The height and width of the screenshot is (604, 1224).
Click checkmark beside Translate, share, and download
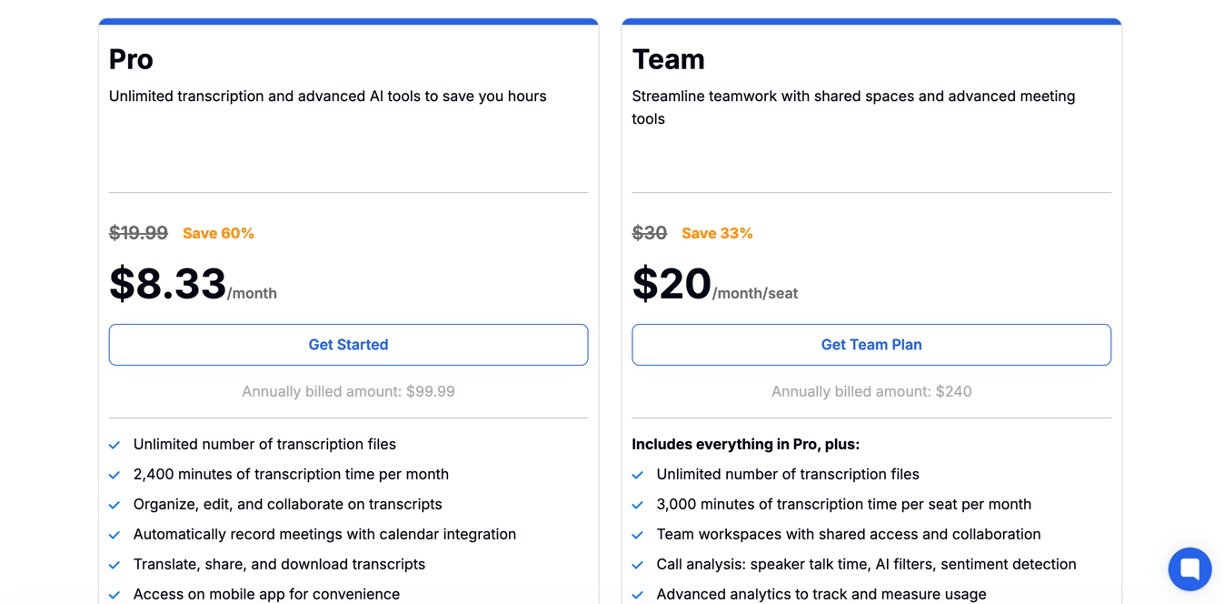[115, 565]
